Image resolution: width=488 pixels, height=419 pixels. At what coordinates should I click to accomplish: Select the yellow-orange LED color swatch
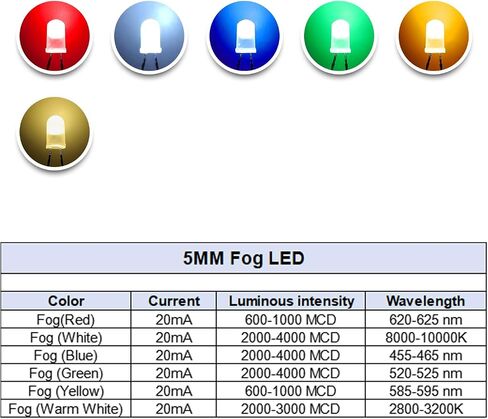[x=434, y=36]
